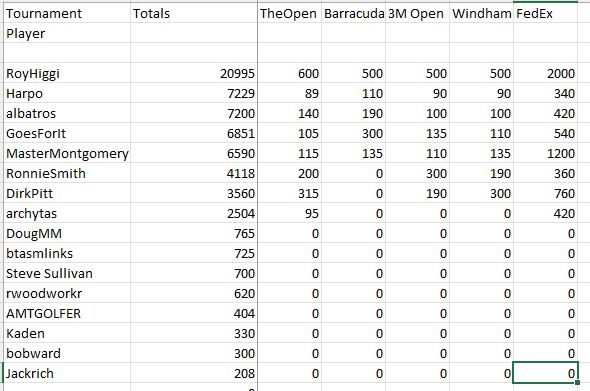Select the GoesForIt name cell
Viewport: 590px width, 391px height.
[x=67, y=133]
